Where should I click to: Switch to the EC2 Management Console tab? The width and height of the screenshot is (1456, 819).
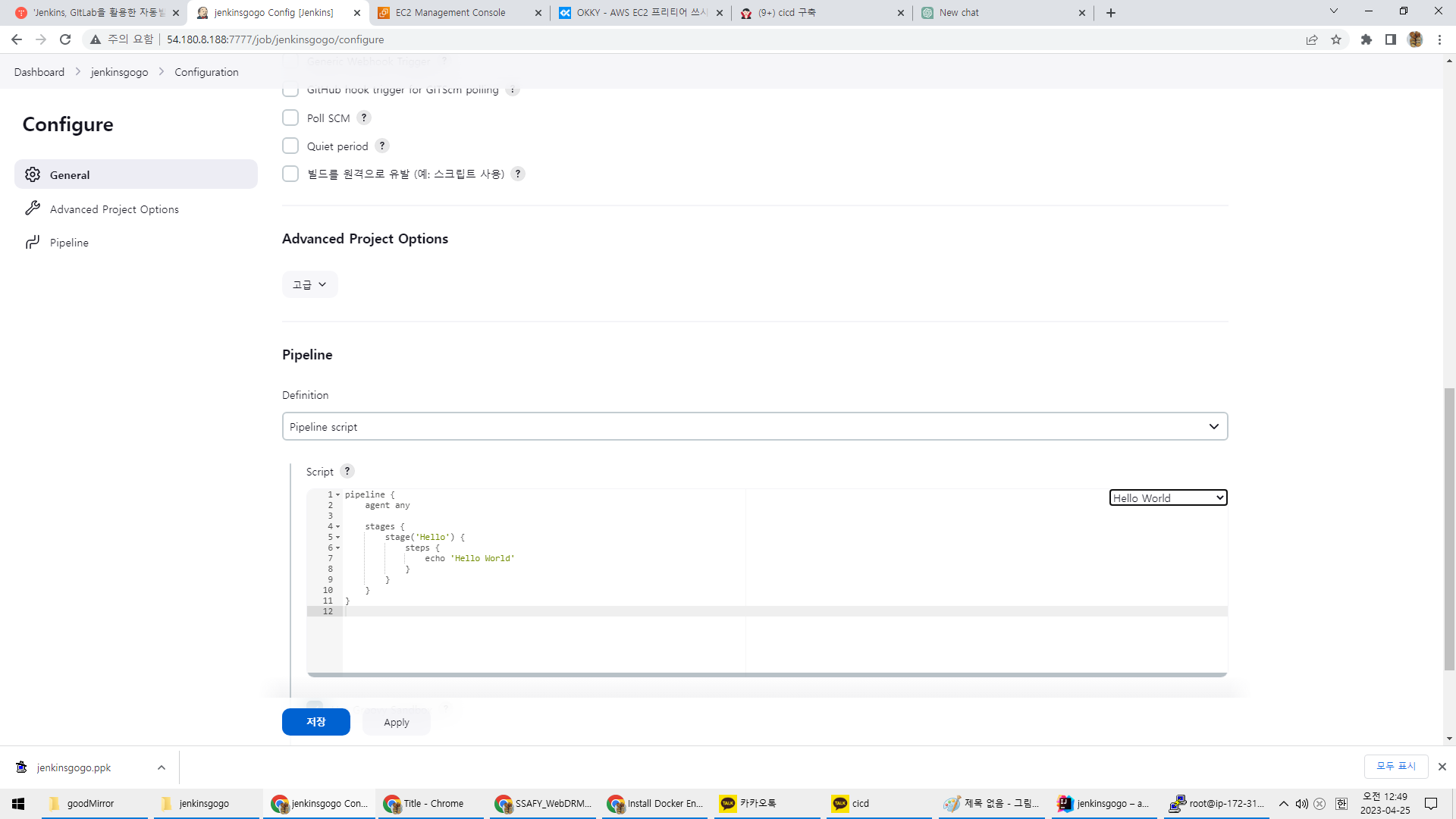(450, 13)
